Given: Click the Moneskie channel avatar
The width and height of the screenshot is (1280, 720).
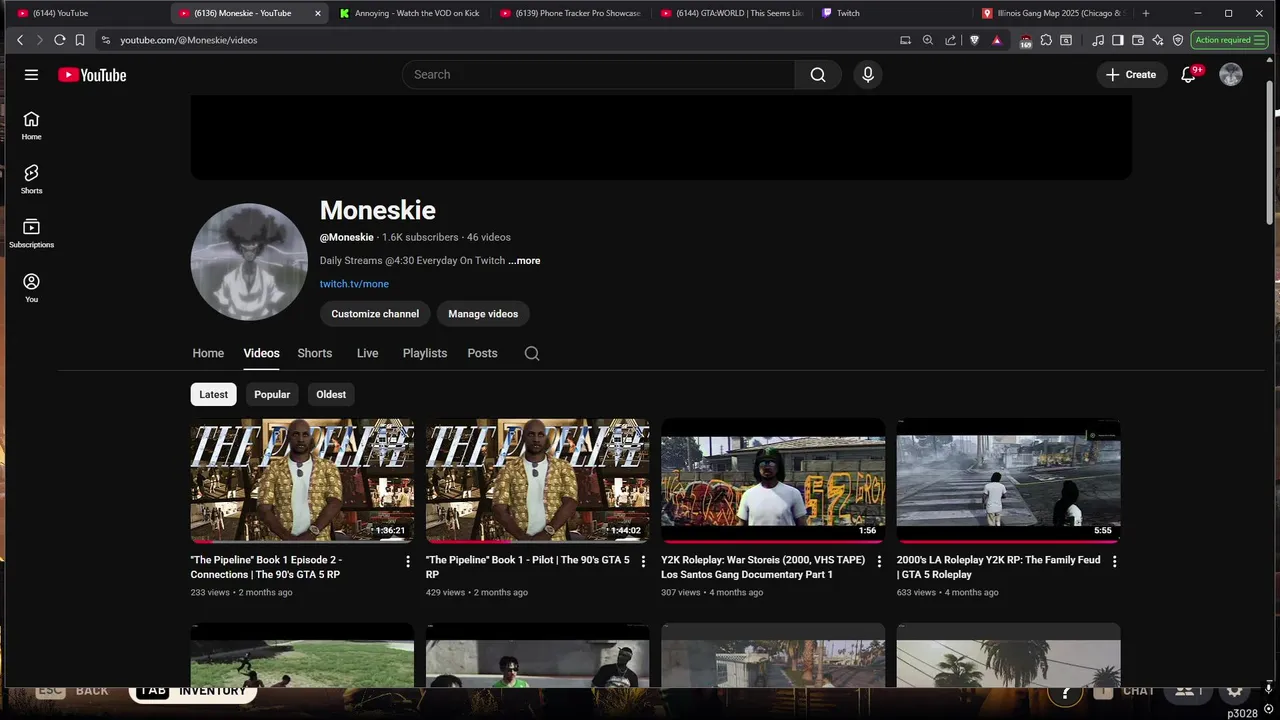Looking at the screenshot, I should (x=249, y=262).
